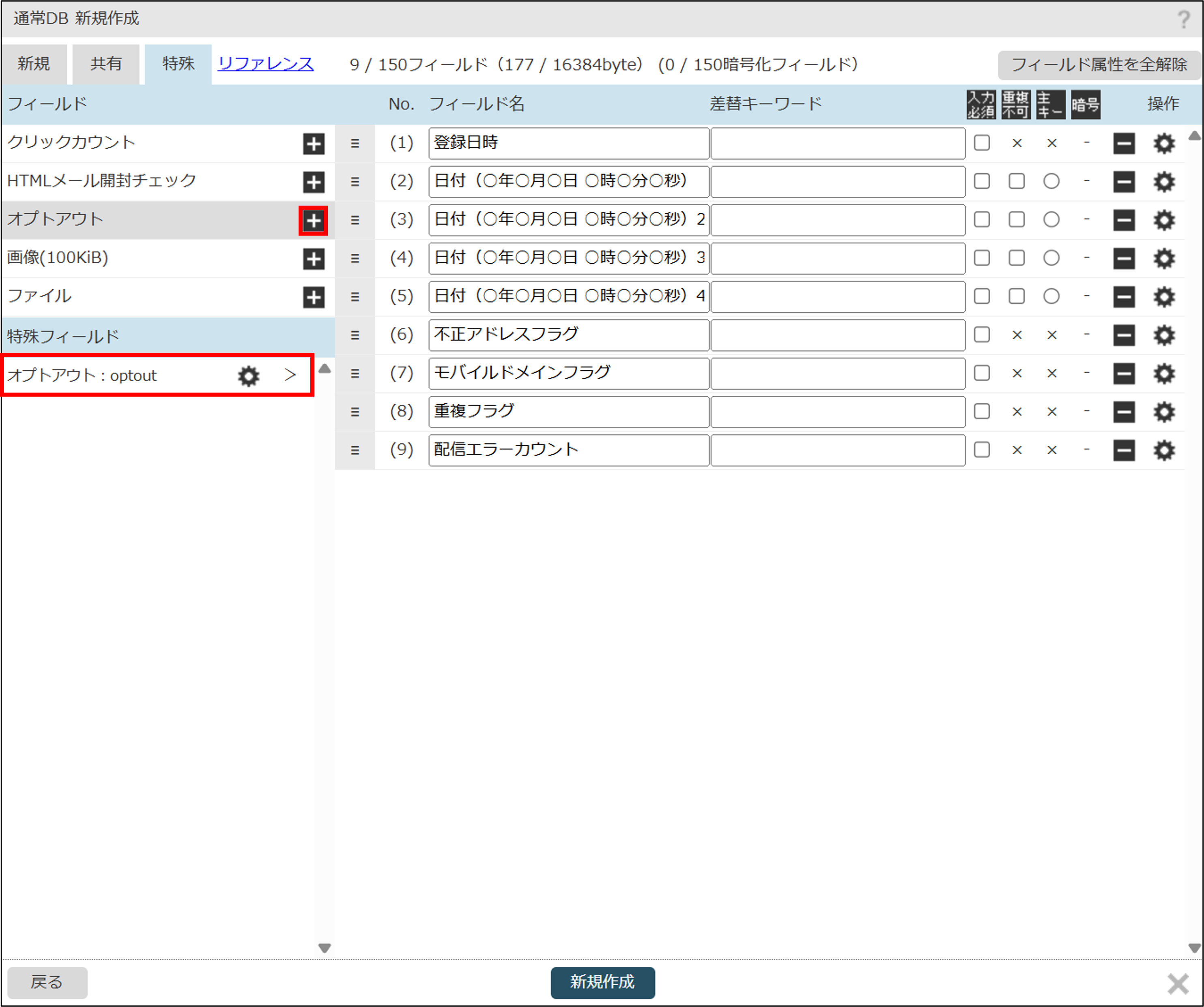Check 重複不可 checkbox for row 3
Image resolution: width=1204 pixels, height=1007 pixels.
pos(1017,219)
